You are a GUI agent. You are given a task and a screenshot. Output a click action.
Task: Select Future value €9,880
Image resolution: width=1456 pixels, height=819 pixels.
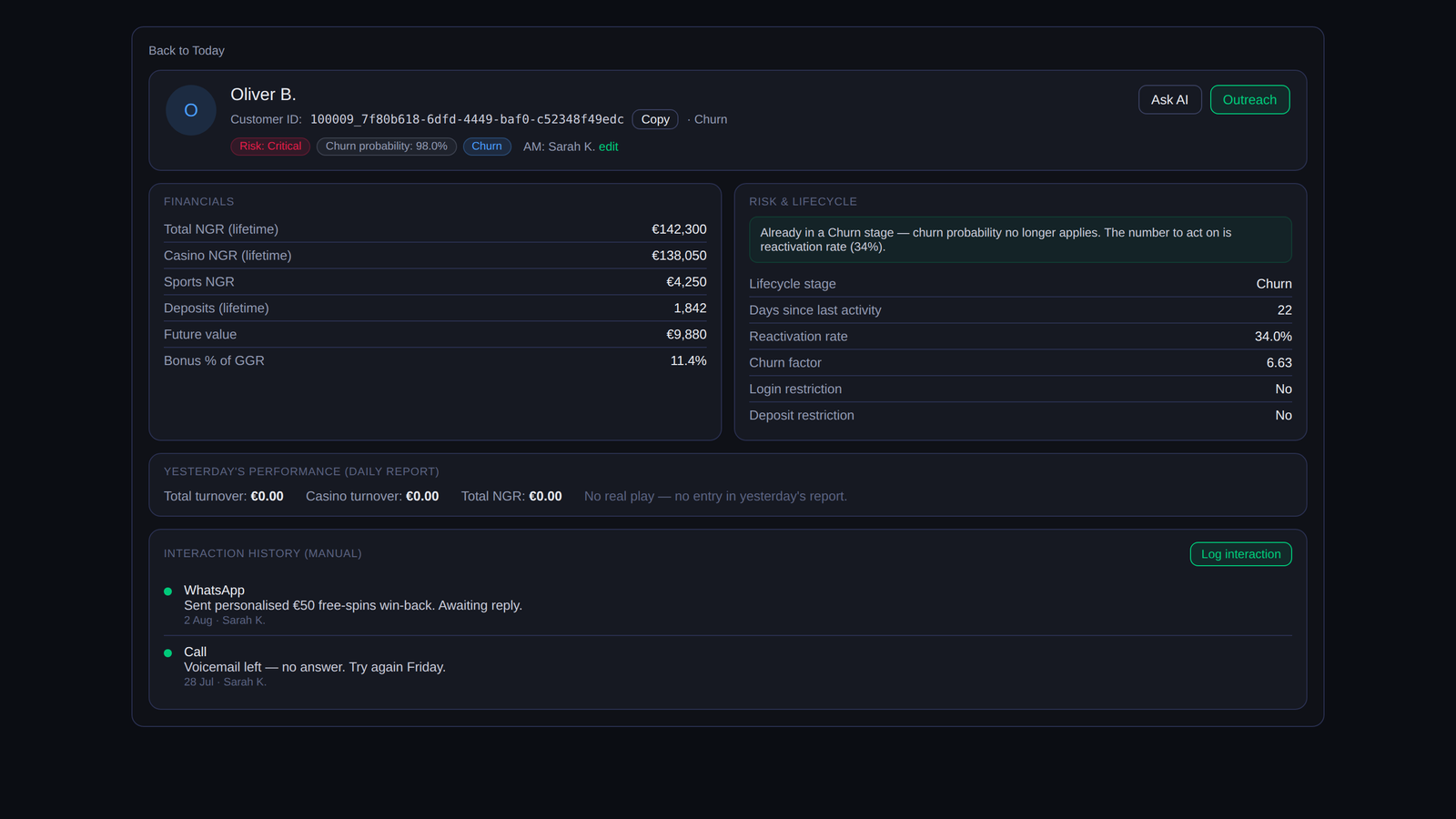686,335
